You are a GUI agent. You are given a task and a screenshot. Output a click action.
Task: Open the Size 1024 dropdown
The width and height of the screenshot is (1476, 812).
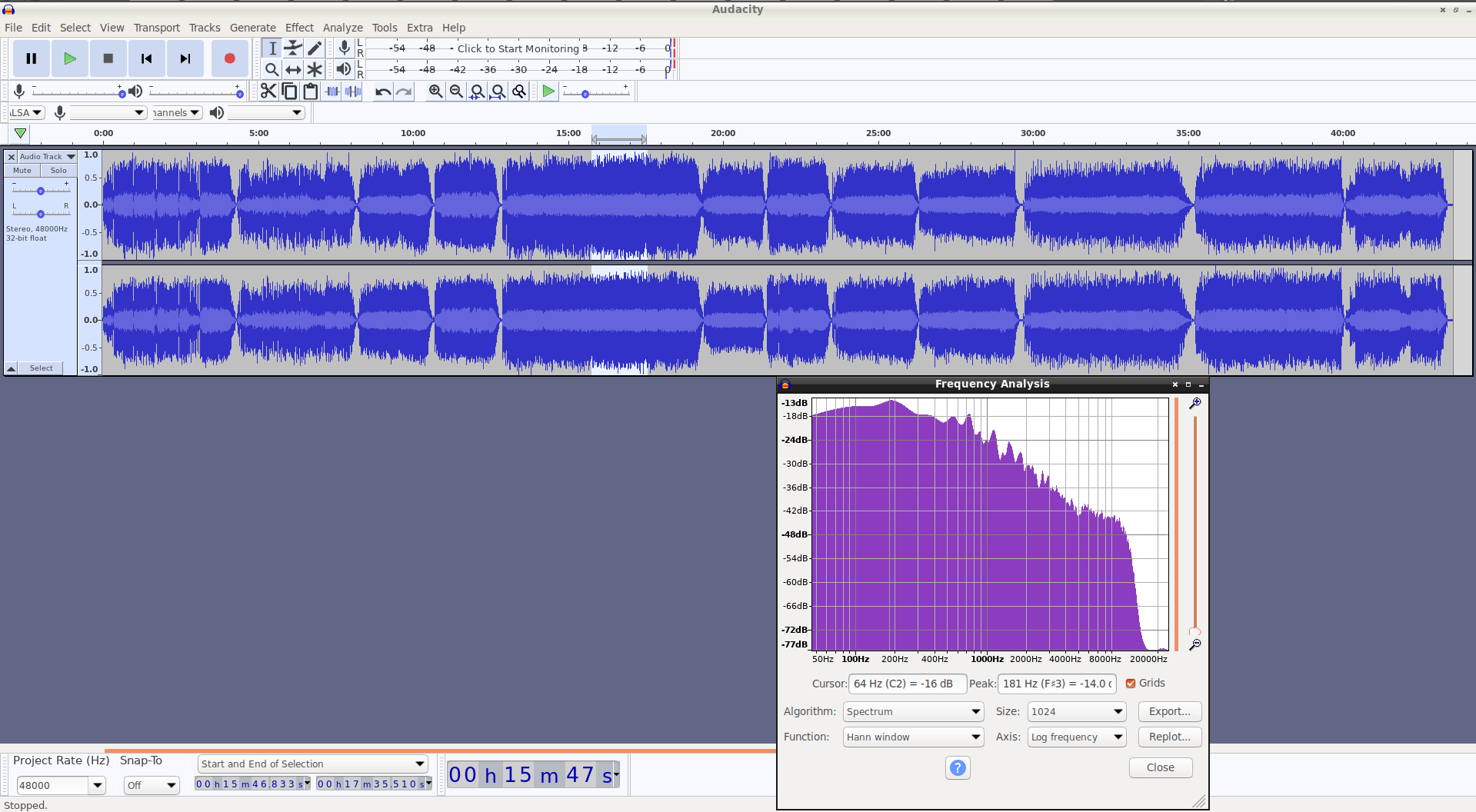pos(1077,711)
